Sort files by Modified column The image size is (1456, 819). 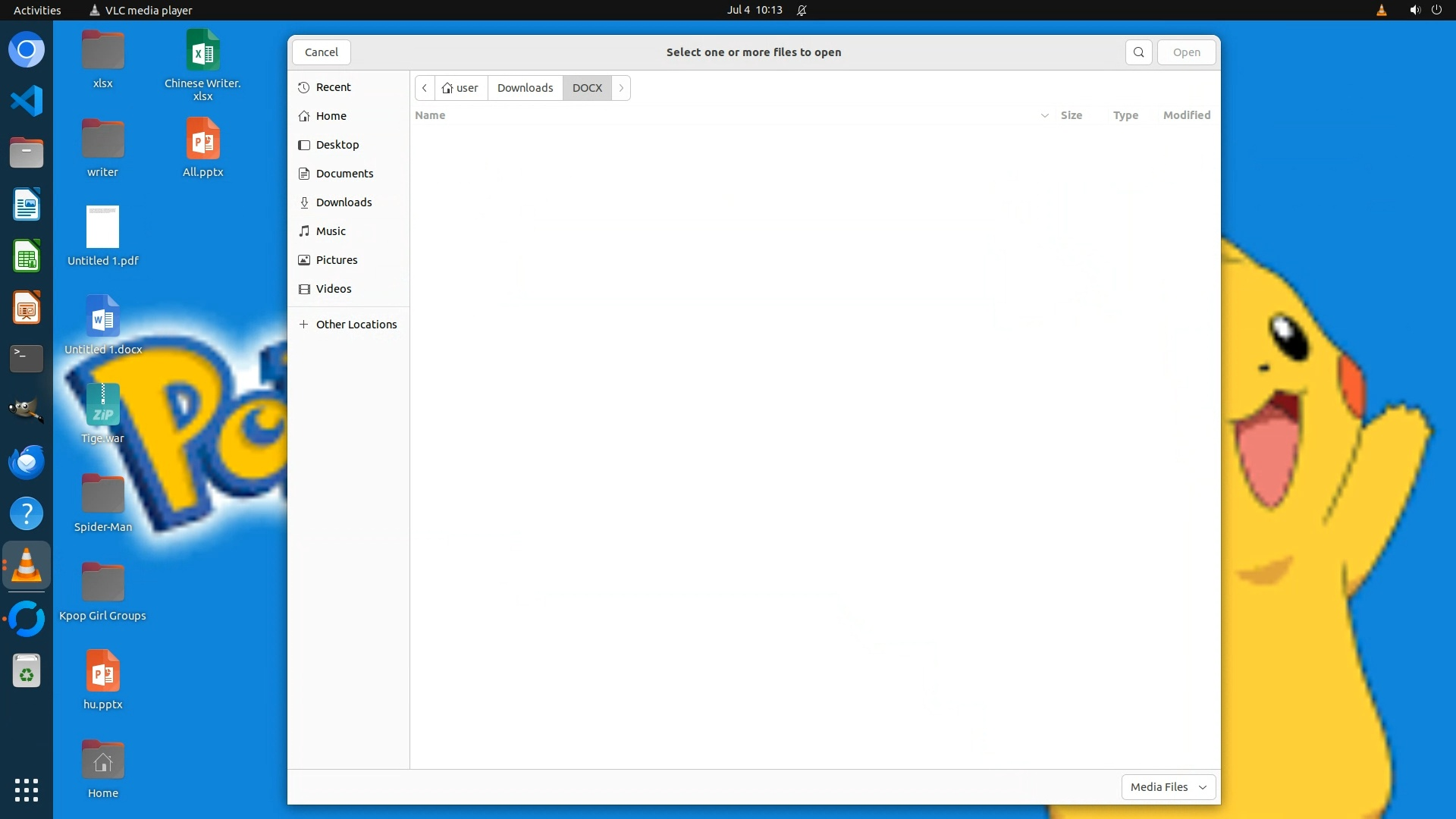(x=1186, y=115)
